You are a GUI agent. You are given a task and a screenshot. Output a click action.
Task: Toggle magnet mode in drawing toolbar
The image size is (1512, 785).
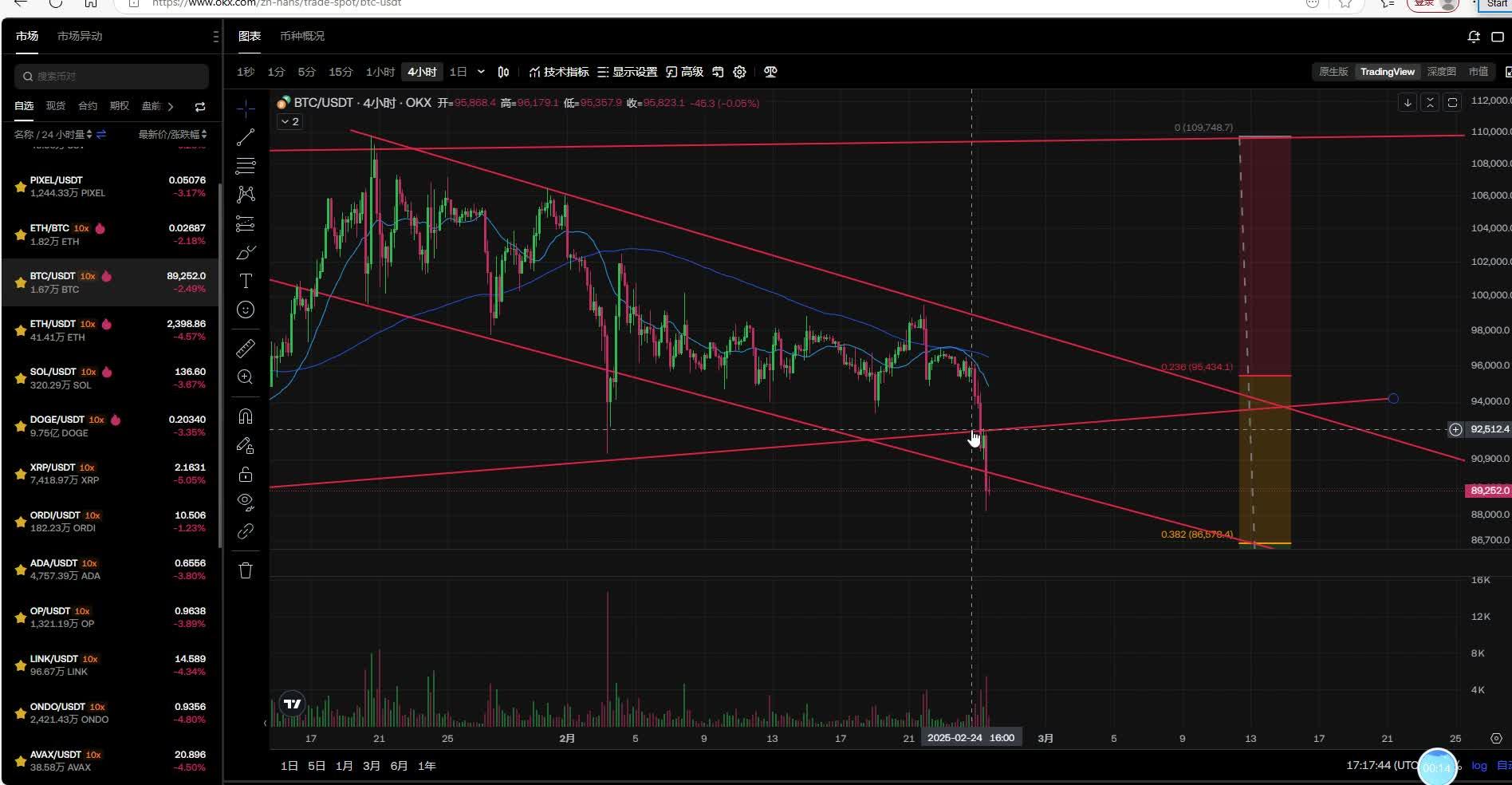click(x=246, y=416)
